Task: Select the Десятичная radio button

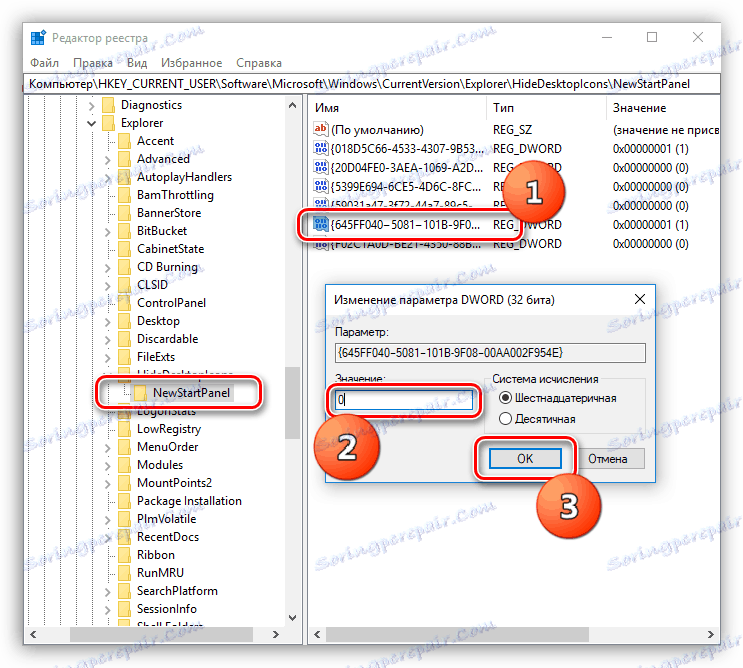Action: 506,419
